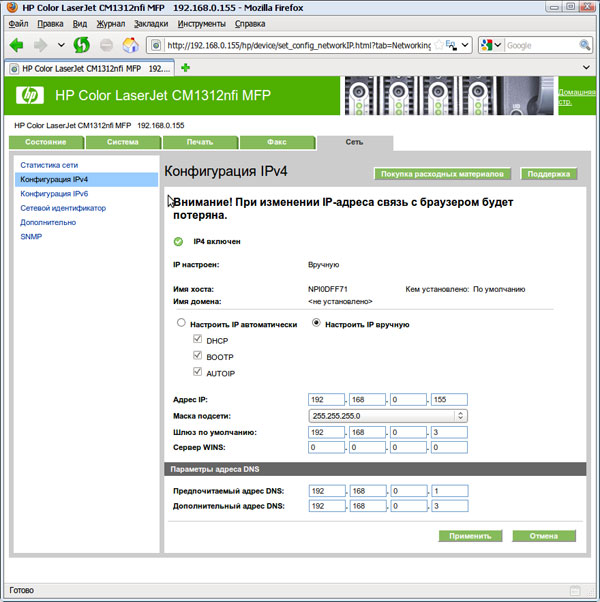Expand the address bar URL history dropdown
The image size is (600, 602).
[x=465, y=45]
